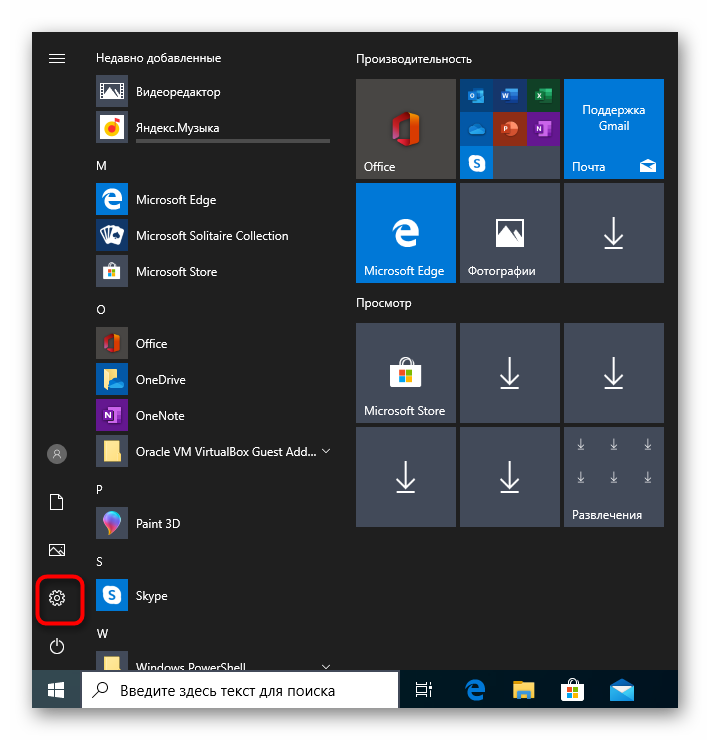Open File Explorer from the taskbar
The image size is (710, 740).
pos(524,690)
